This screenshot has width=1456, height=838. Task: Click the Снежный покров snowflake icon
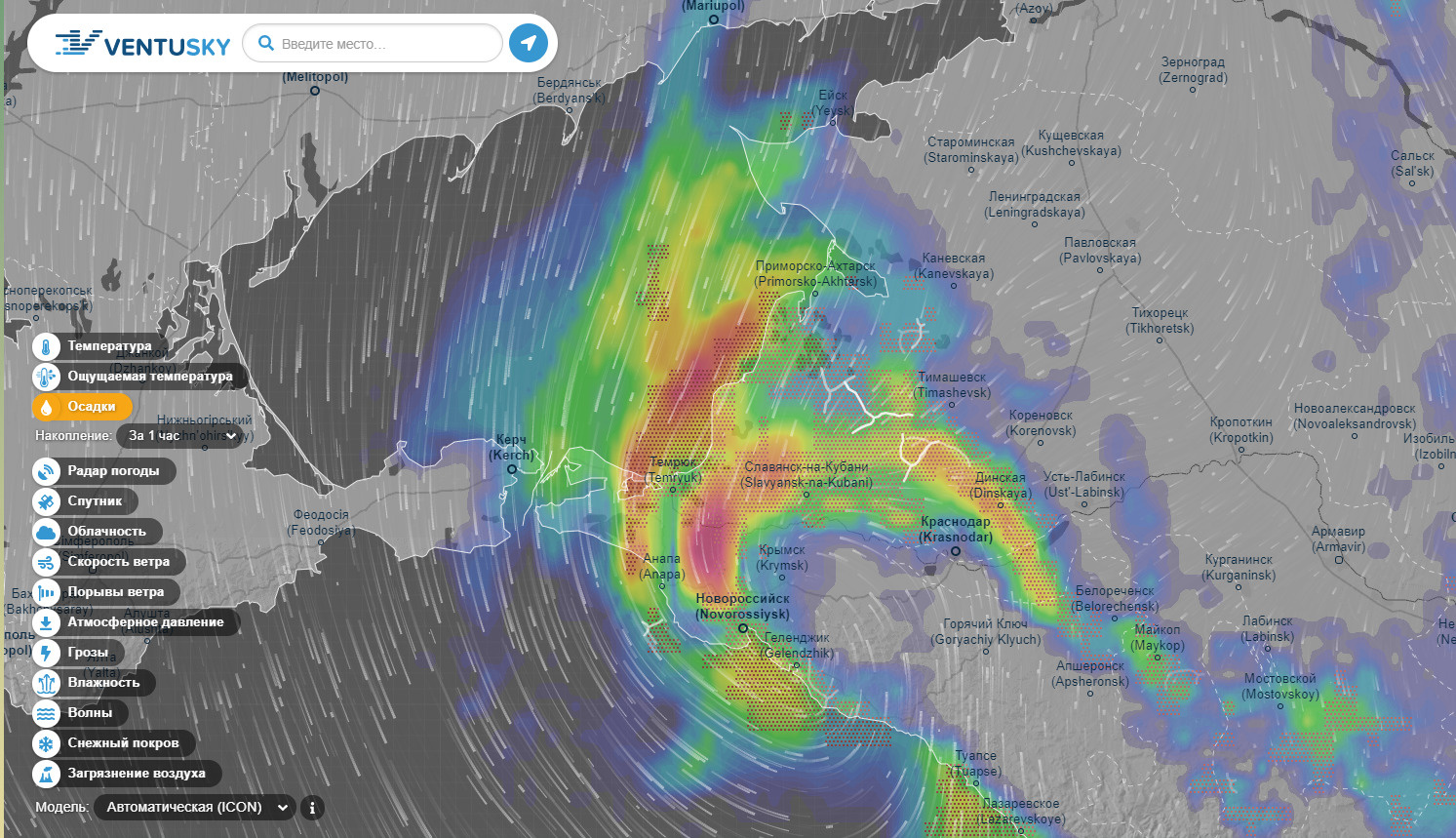point(46,743)
